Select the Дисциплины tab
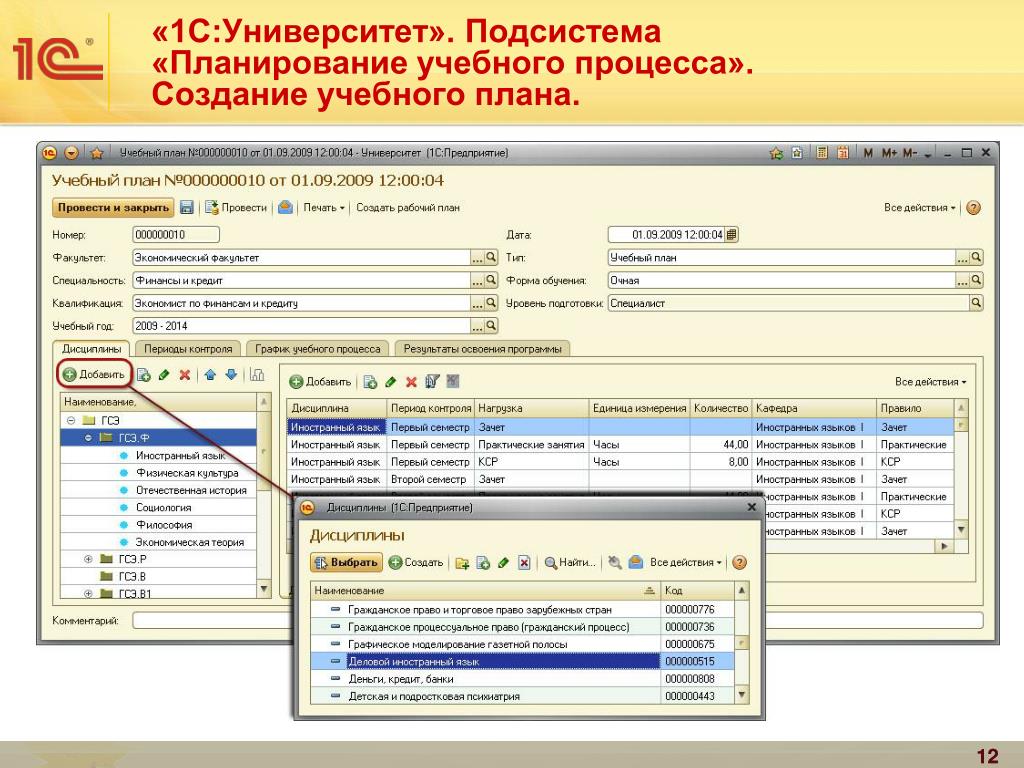Viewport: 1024px width, 768px height. pos(91,349)
